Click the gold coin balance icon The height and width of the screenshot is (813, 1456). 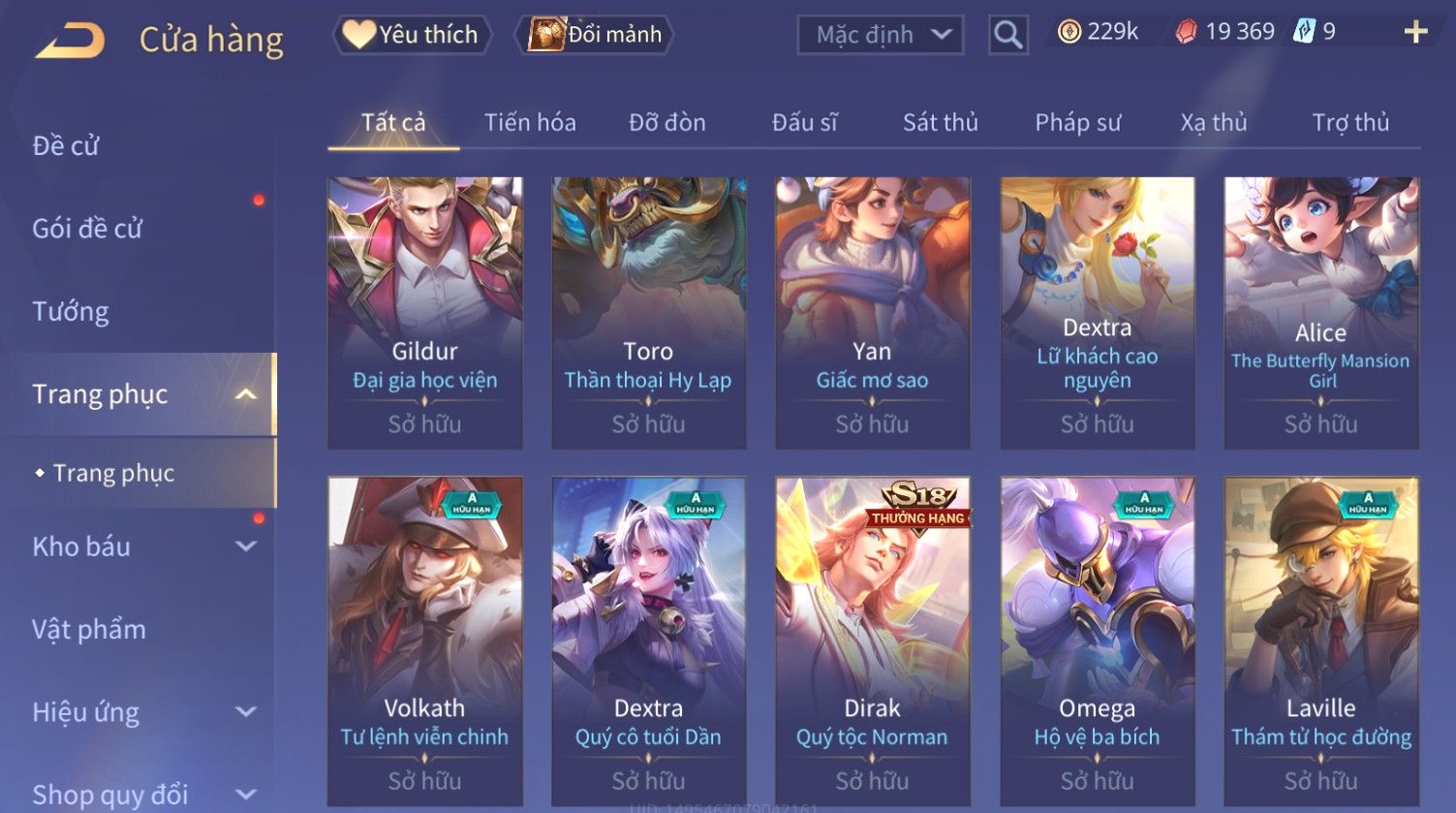pos(1069,32)
